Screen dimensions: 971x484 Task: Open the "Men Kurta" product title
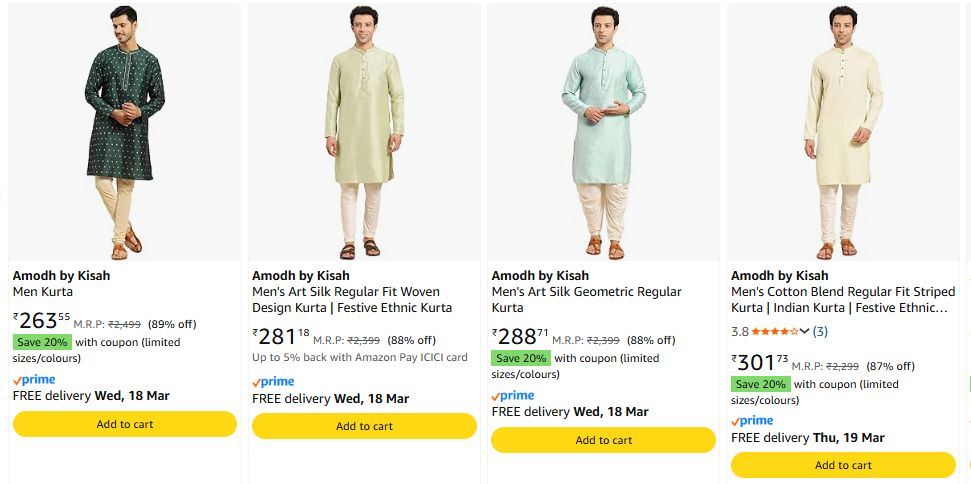(43, 292)
